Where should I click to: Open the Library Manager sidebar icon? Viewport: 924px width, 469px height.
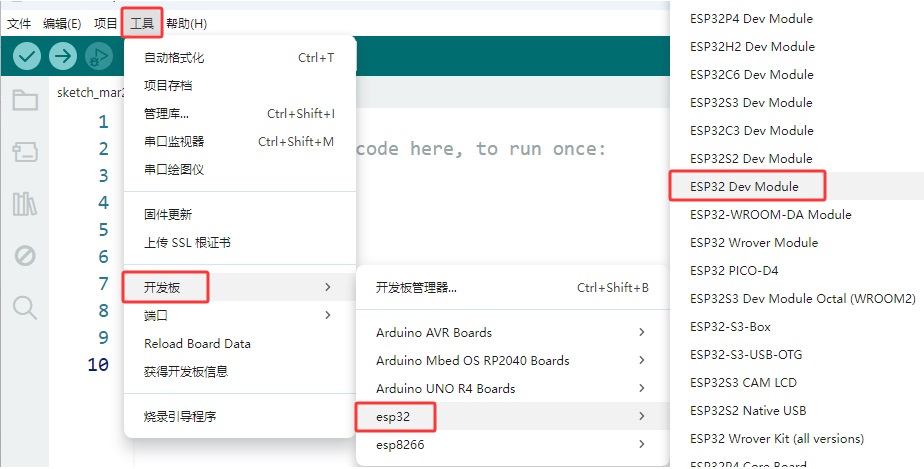coord(25,204)
